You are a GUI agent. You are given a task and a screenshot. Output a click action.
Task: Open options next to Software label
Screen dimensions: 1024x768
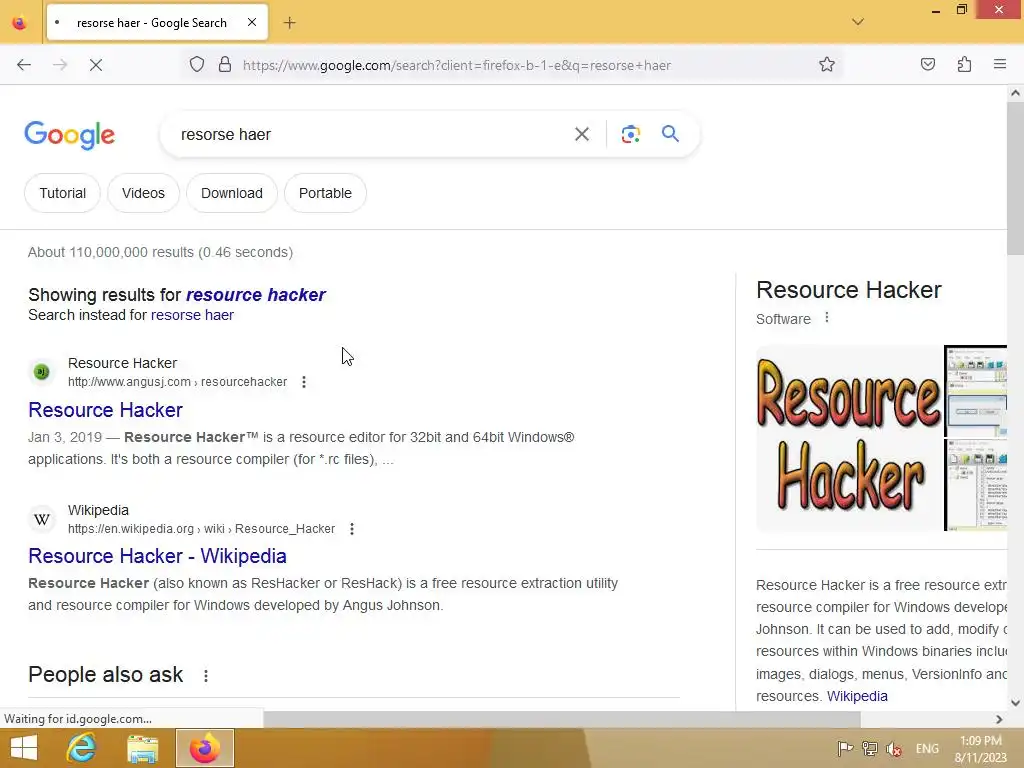click(827, 318)
